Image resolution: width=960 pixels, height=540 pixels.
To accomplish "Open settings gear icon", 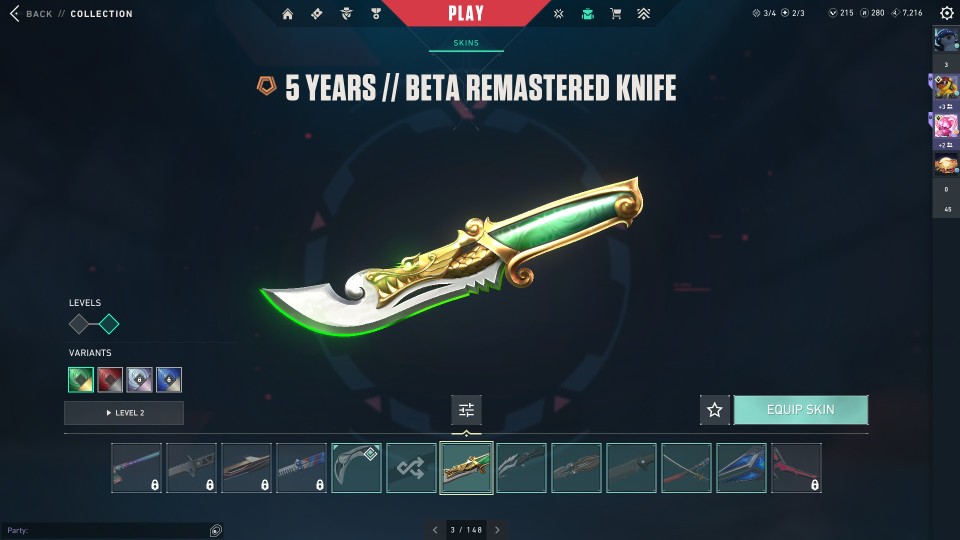I will click(x=947, y=13).
